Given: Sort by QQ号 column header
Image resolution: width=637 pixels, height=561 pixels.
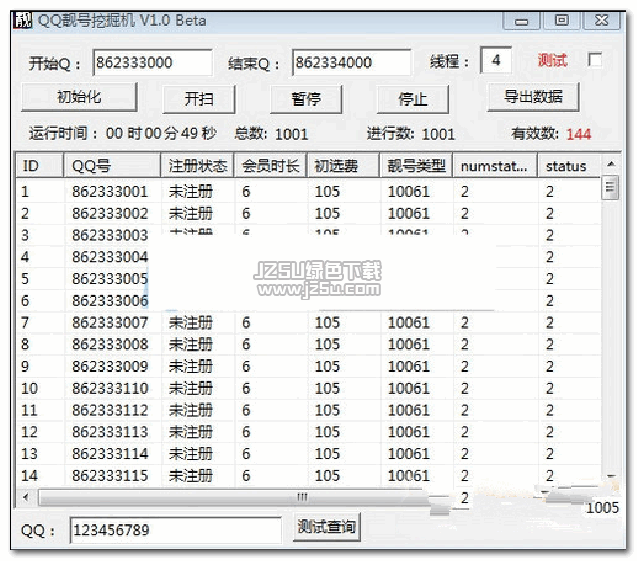Looking at the screenshot, I should 112,166.
